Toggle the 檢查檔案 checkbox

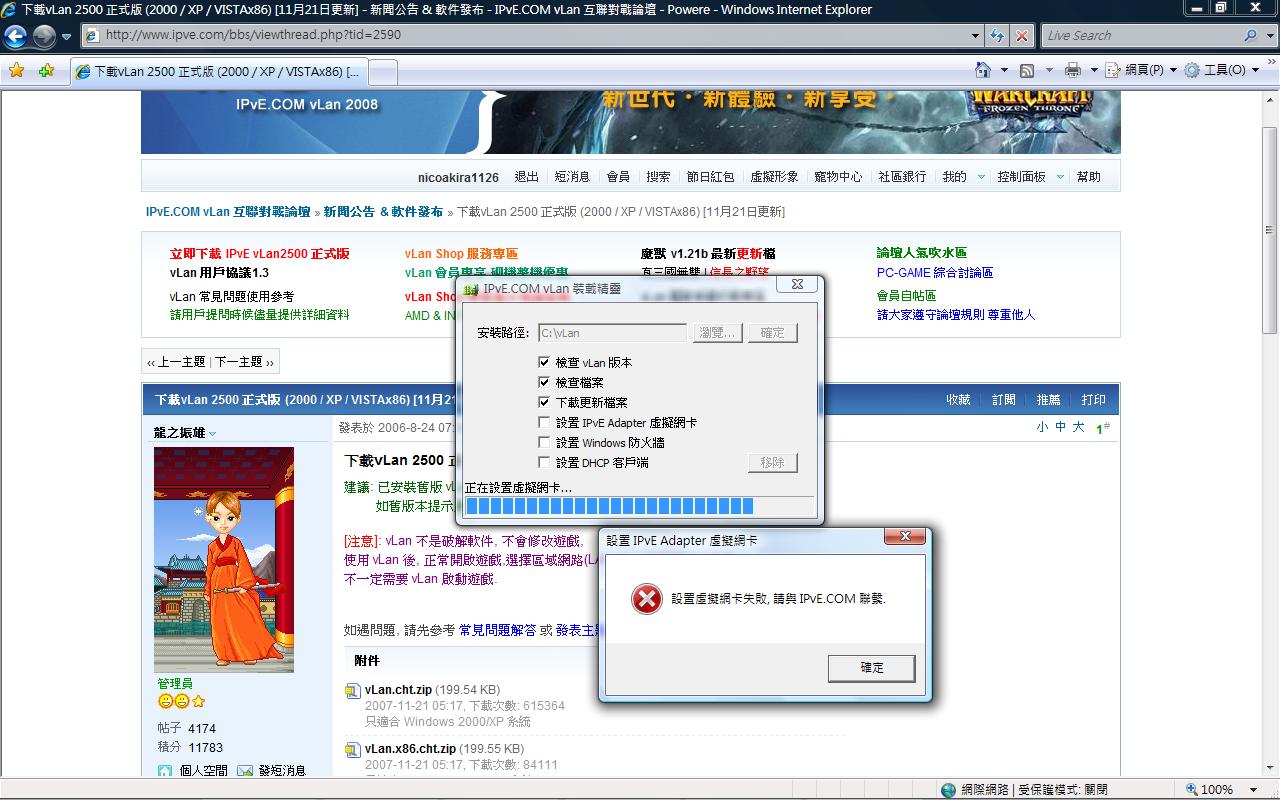pos(544,382)
